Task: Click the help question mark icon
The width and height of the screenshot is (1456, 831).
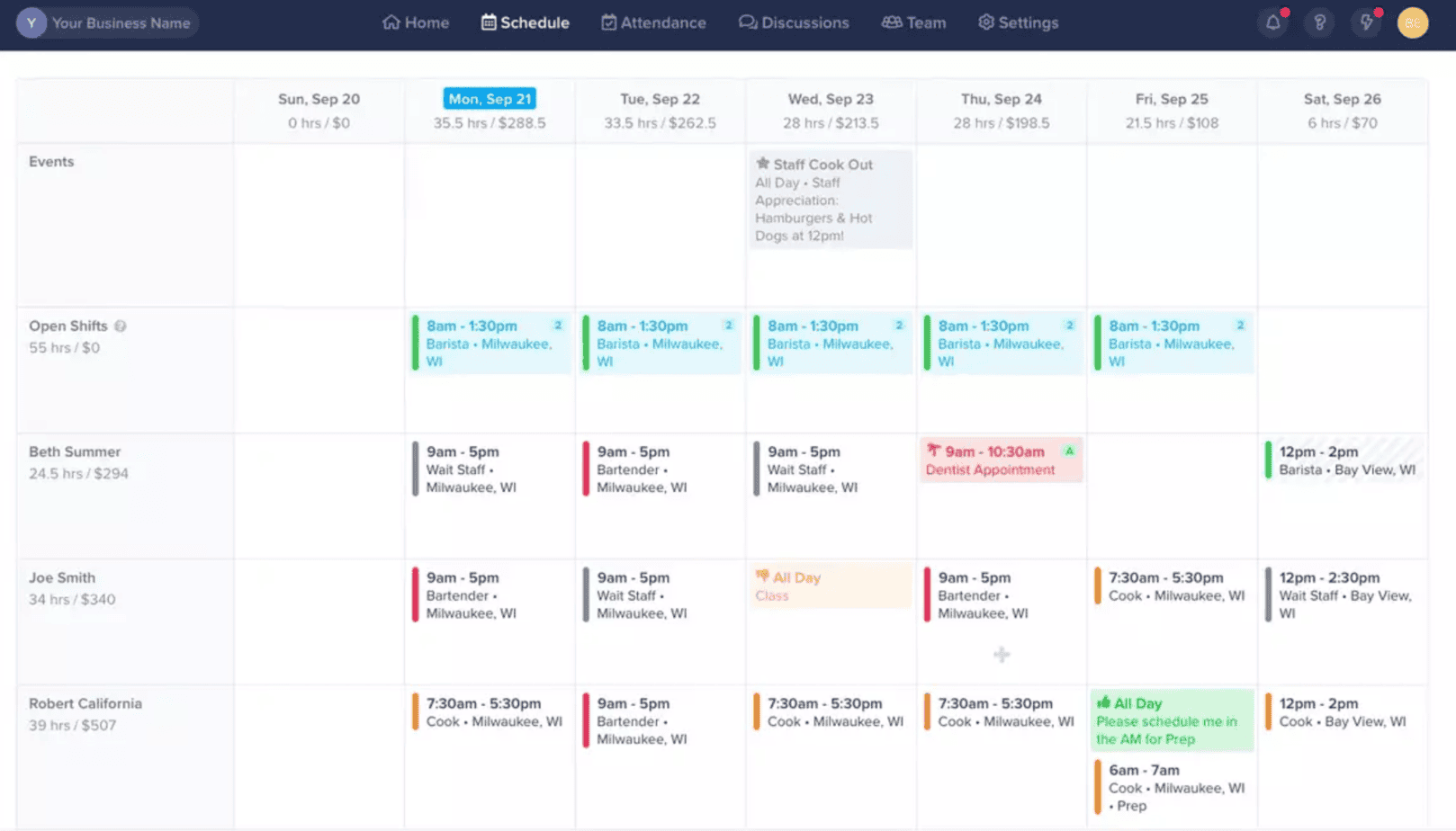Action: click(1319, 22)
